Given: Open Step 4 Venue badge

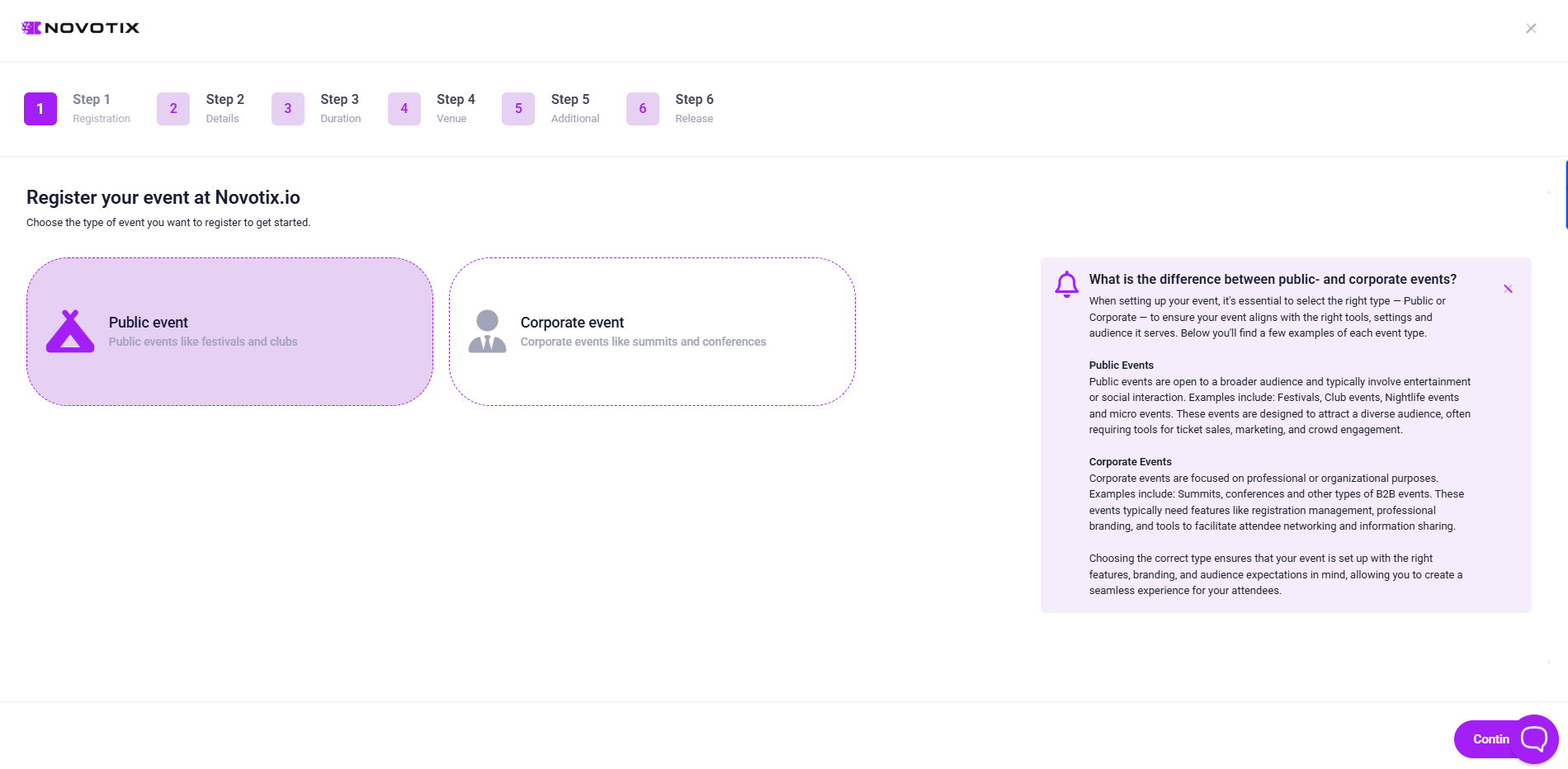Looking at the screenshot, I should point(404,109).
